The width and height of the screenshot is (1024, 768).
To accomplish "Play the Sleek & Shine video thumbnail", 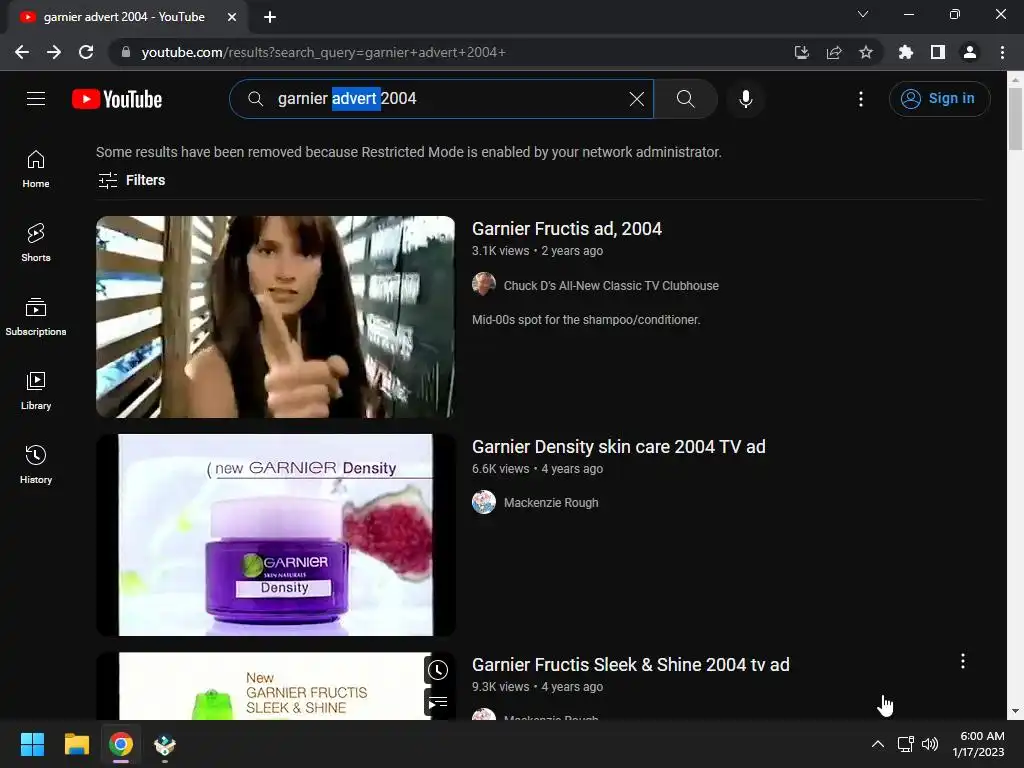I will (275, 686).
